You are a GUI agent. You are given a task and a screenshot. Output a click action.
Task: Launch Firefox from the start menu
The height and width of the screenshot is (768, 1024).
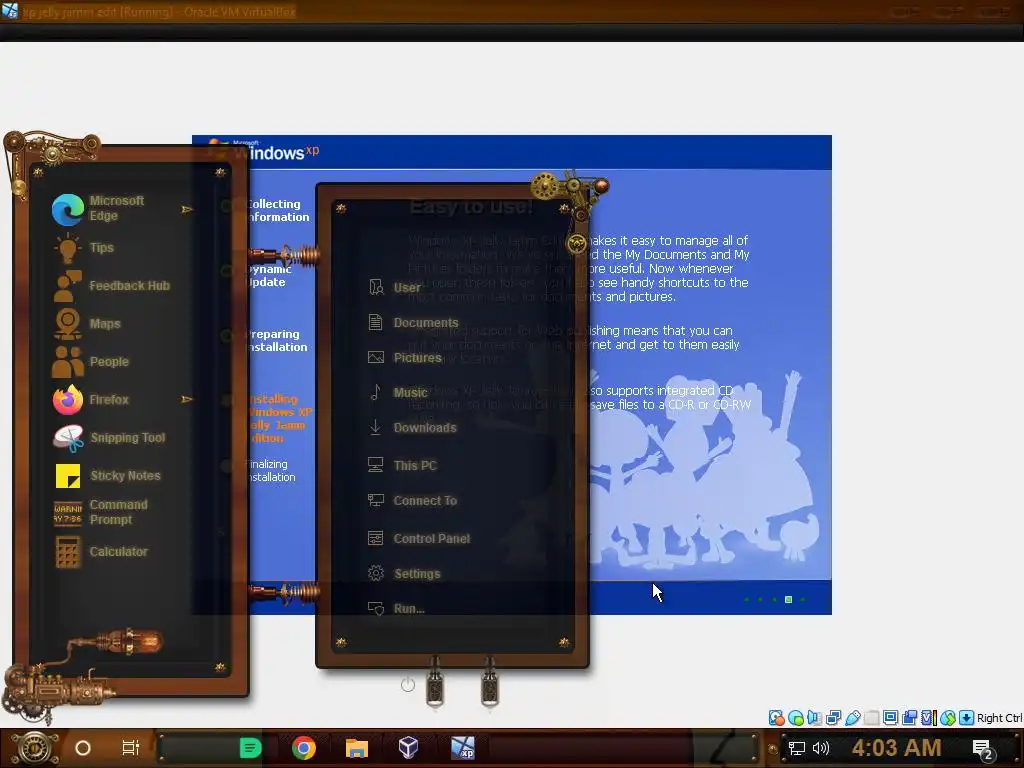[x=91, y=400]
